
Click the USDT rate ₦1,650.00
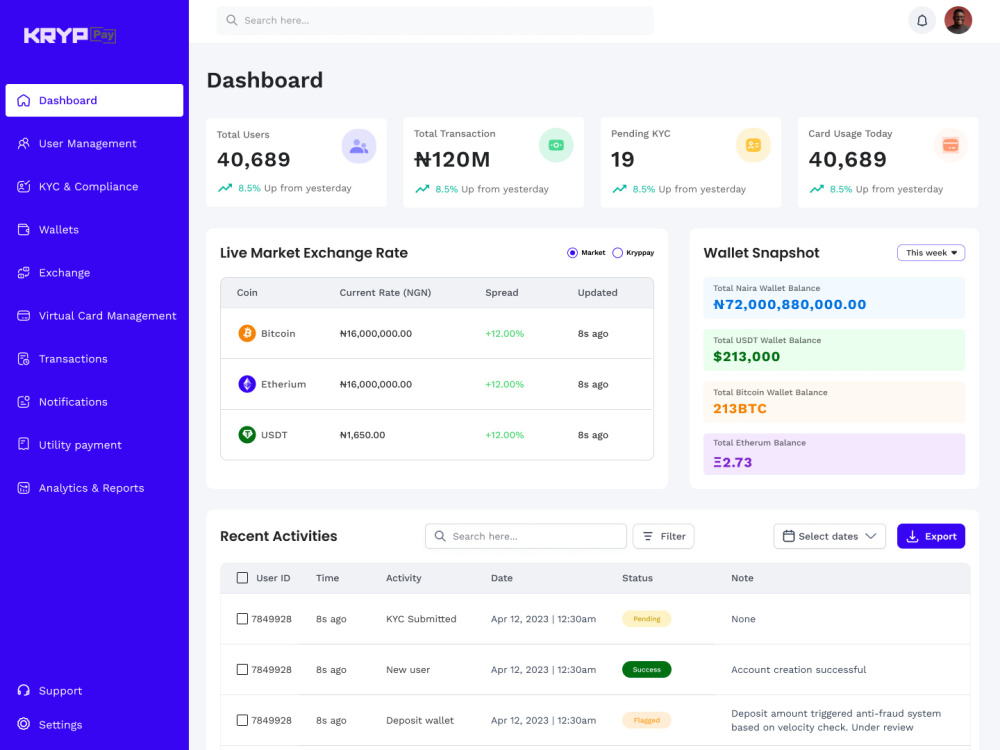pos(362,435)
